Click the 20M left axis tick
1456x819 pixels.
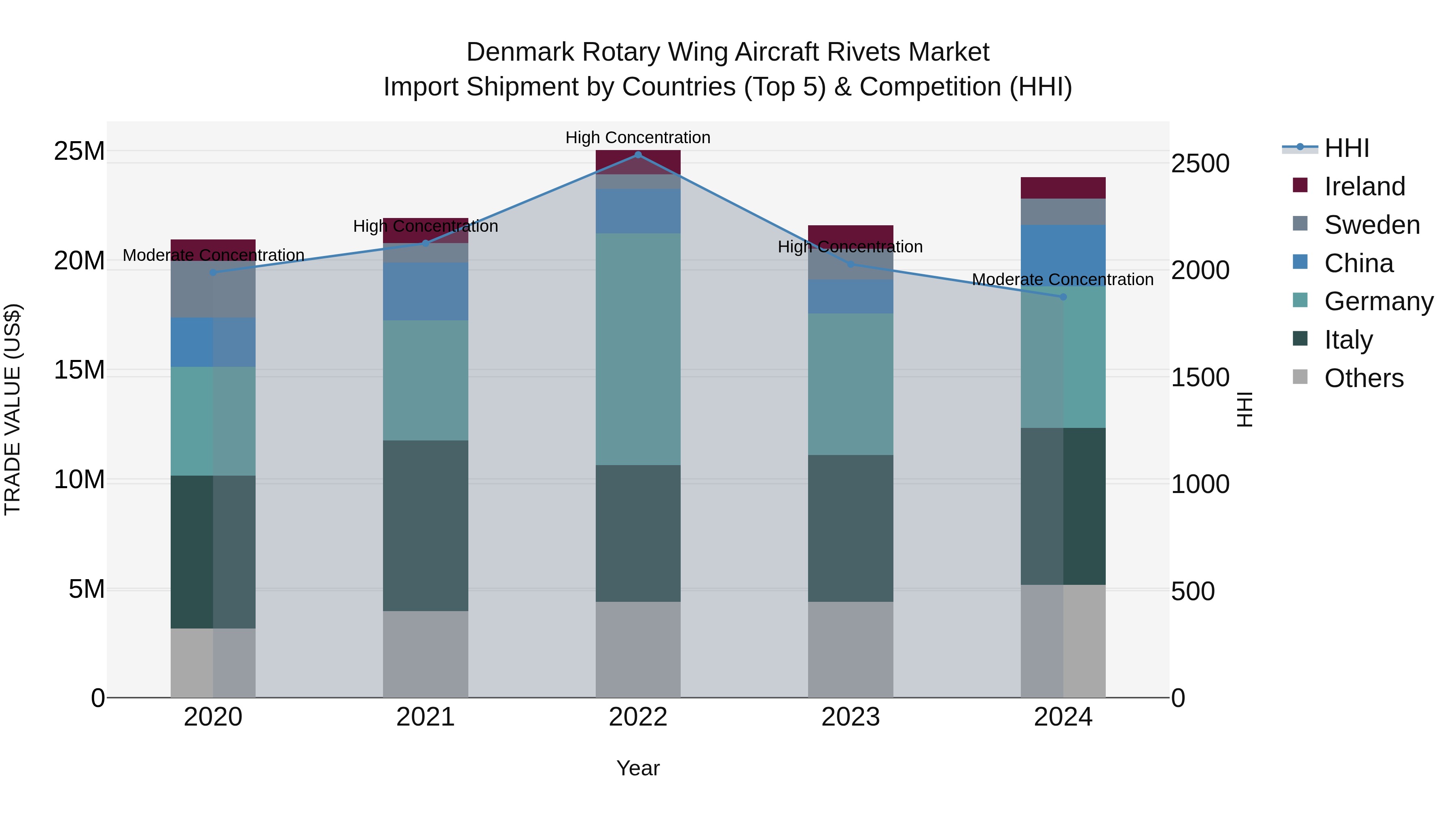pyautogui.click(x=79, y=260)
